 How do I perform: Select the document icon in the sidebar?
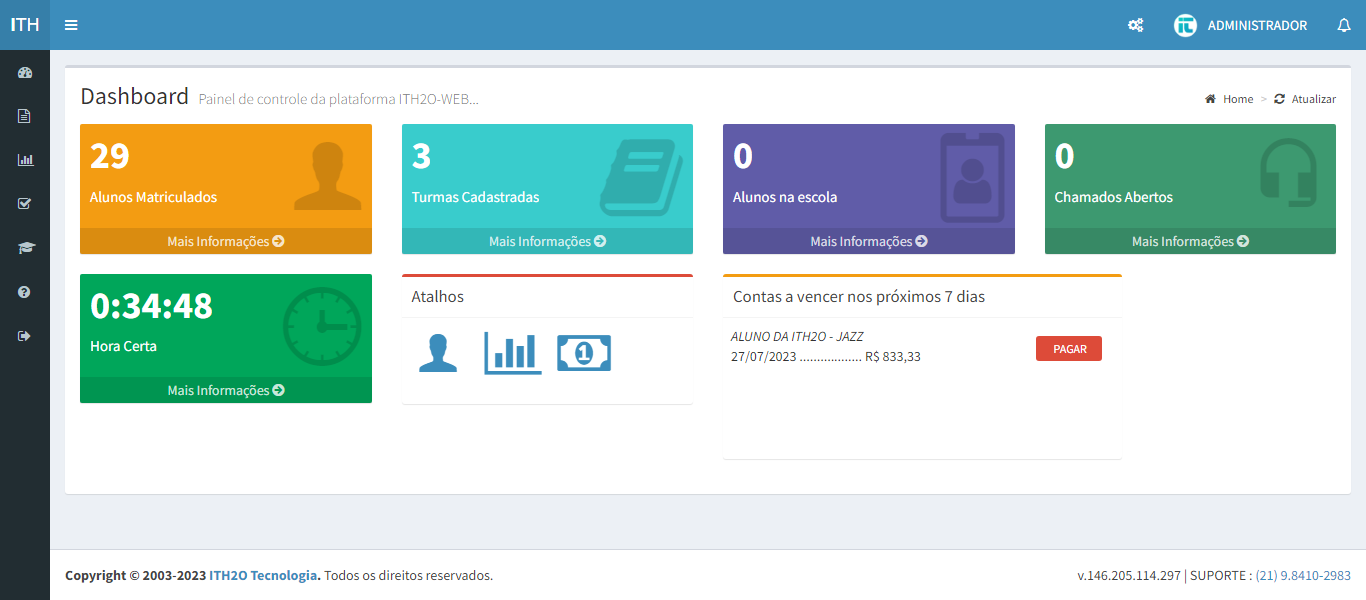25,115
